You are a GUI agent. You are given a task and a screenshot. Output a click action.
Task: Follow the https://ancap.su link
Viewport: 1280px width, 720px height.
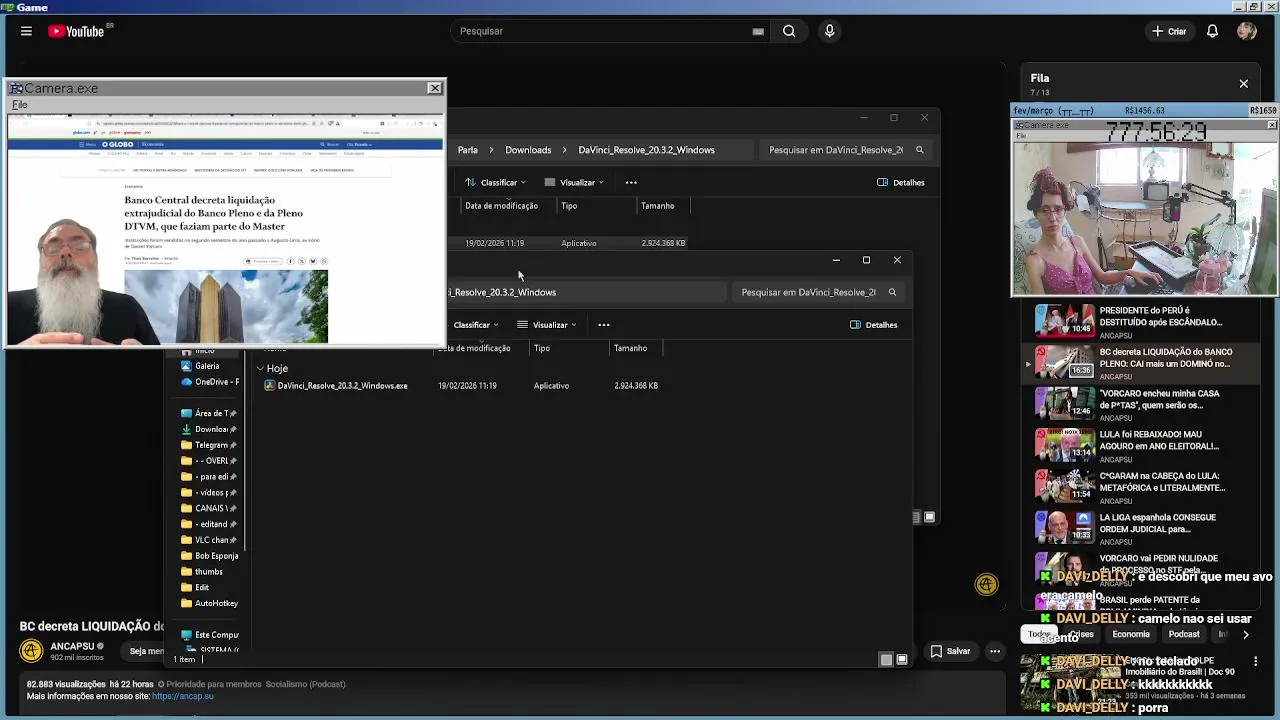point(183,696)
